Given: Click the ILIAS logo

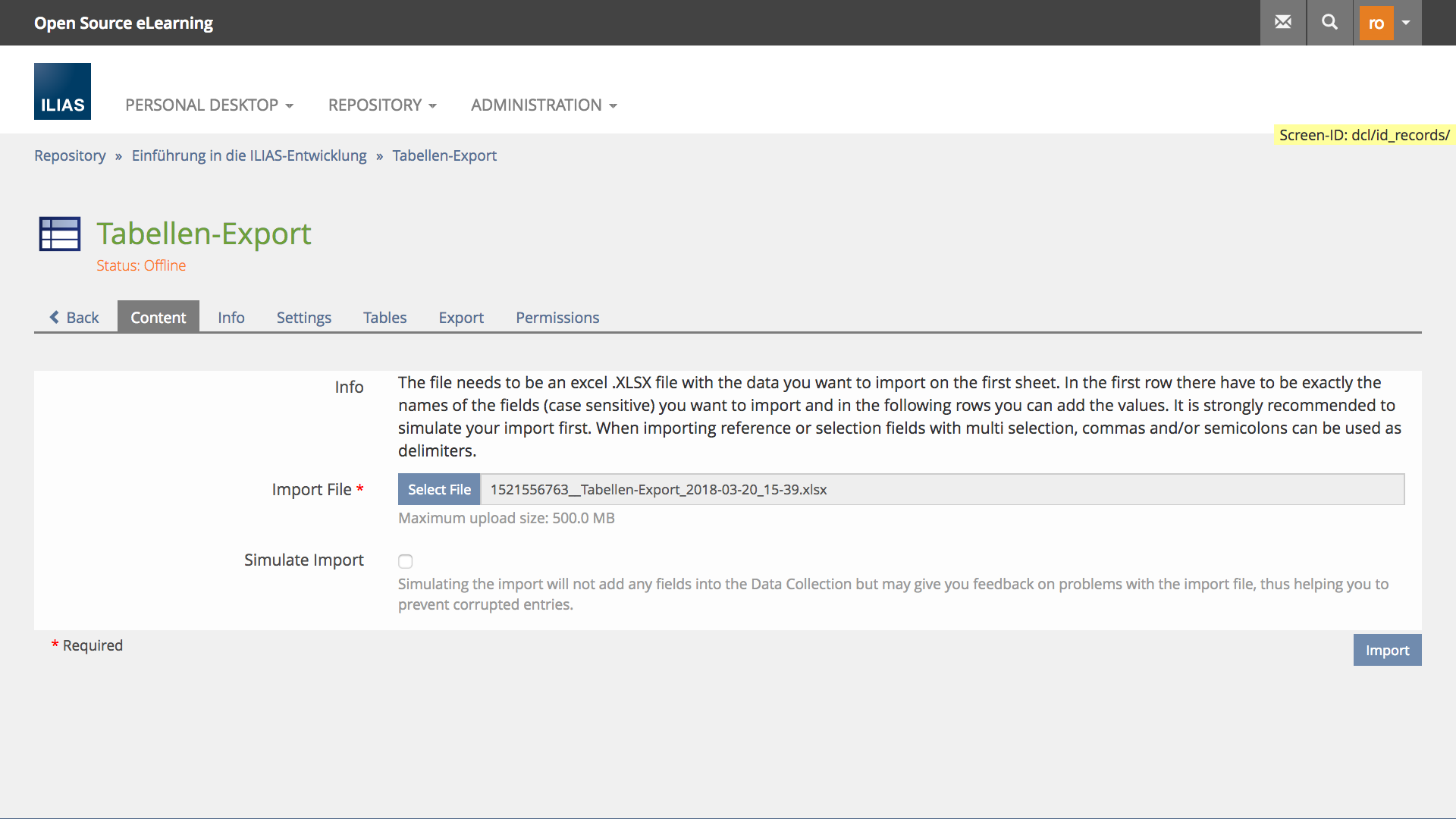Looking at the screenshot, I should [x=62, y=92].
